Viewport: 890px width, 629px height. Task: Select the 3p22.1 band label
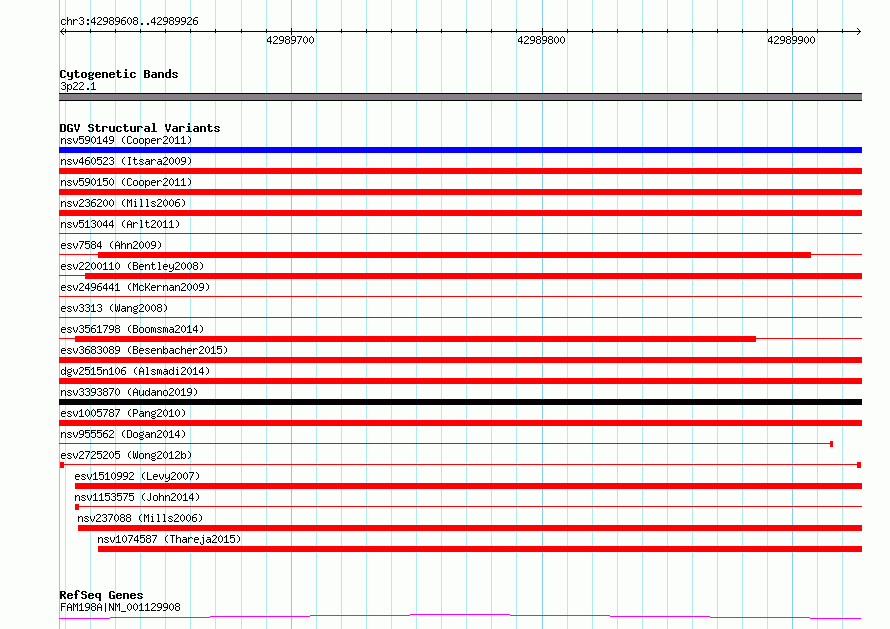[x=78, y=86]
